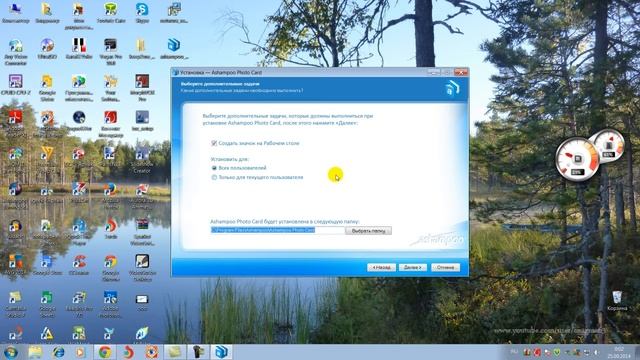The width and height of the screenshot is (640, 360).
Task: Open Google Chrome from the taskbar
Action: point(105,352)
